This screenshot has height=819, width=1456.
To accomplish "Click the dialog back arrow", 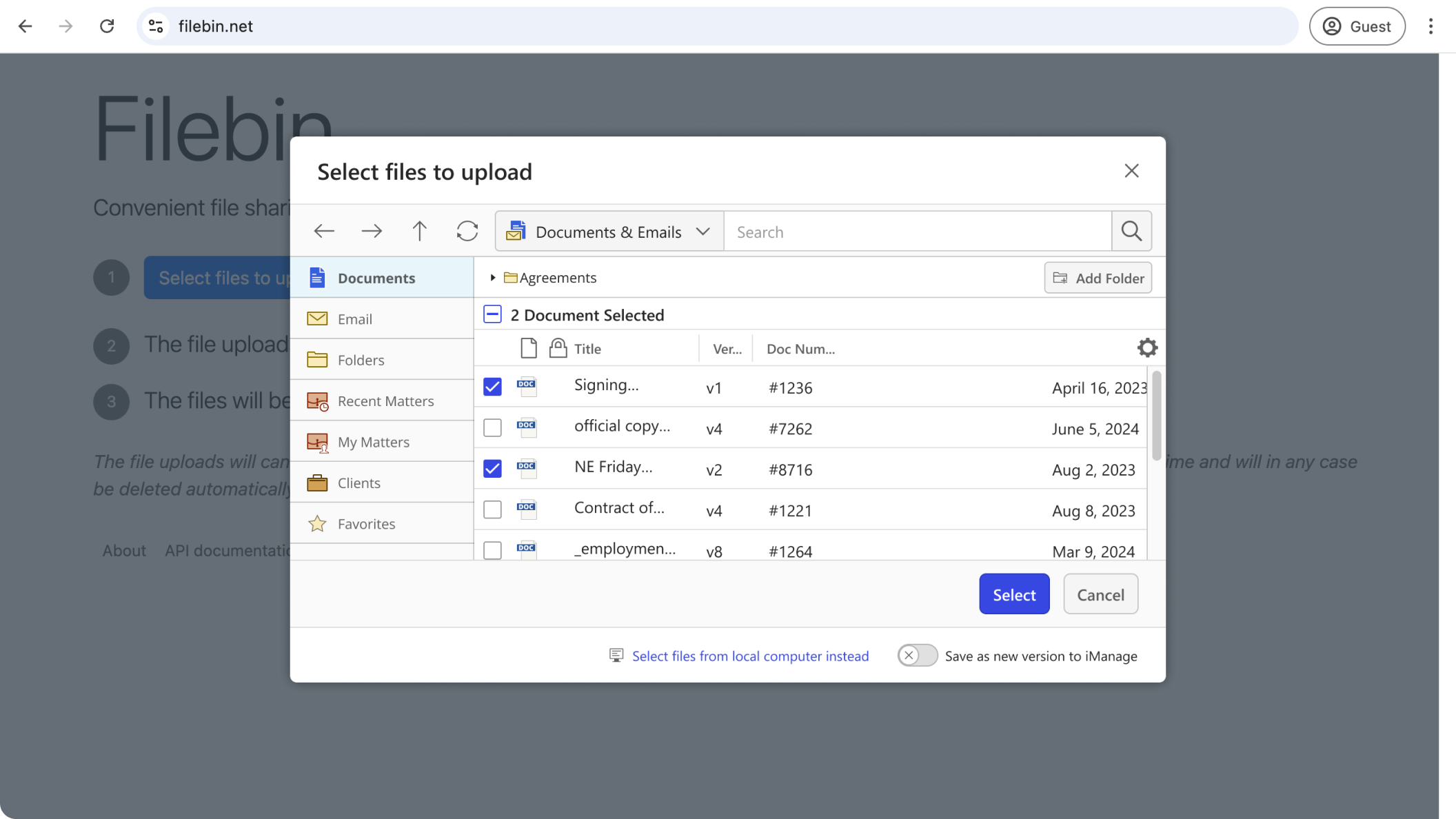I will 324,231.
